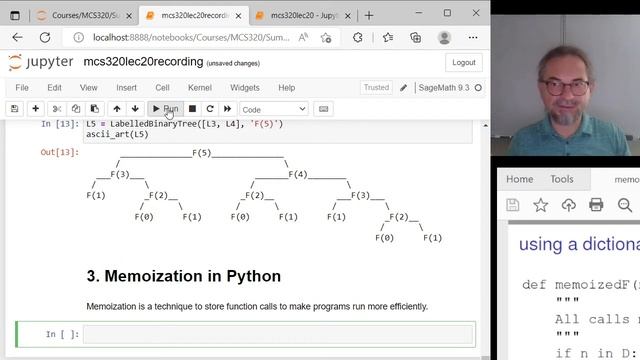Image resolution: width=640 pixels, height=360 pixels.
Task: Open the browser profile avatar
Action: click(x=444, y=38)
